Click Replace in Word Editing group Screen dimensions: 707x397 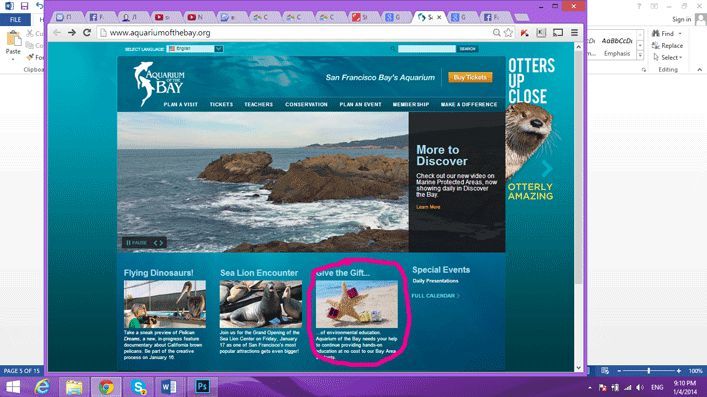(667, 46)
